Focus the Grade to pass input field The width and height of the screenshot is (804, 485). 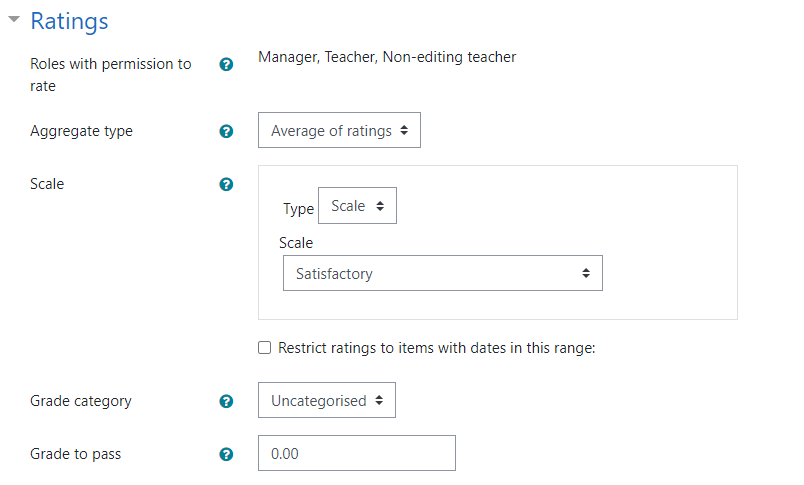tap(357, 453)
